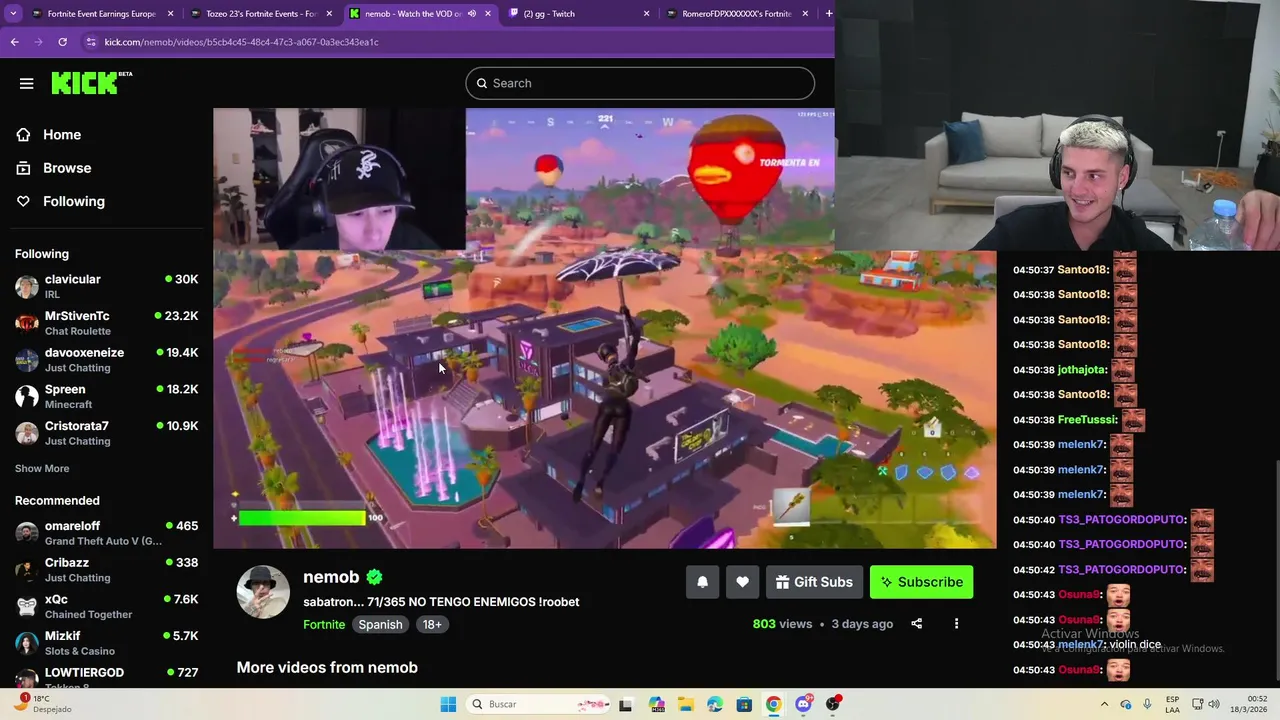Open recommended channel Mizkif
1280x720 pixels.
[106, 643]
